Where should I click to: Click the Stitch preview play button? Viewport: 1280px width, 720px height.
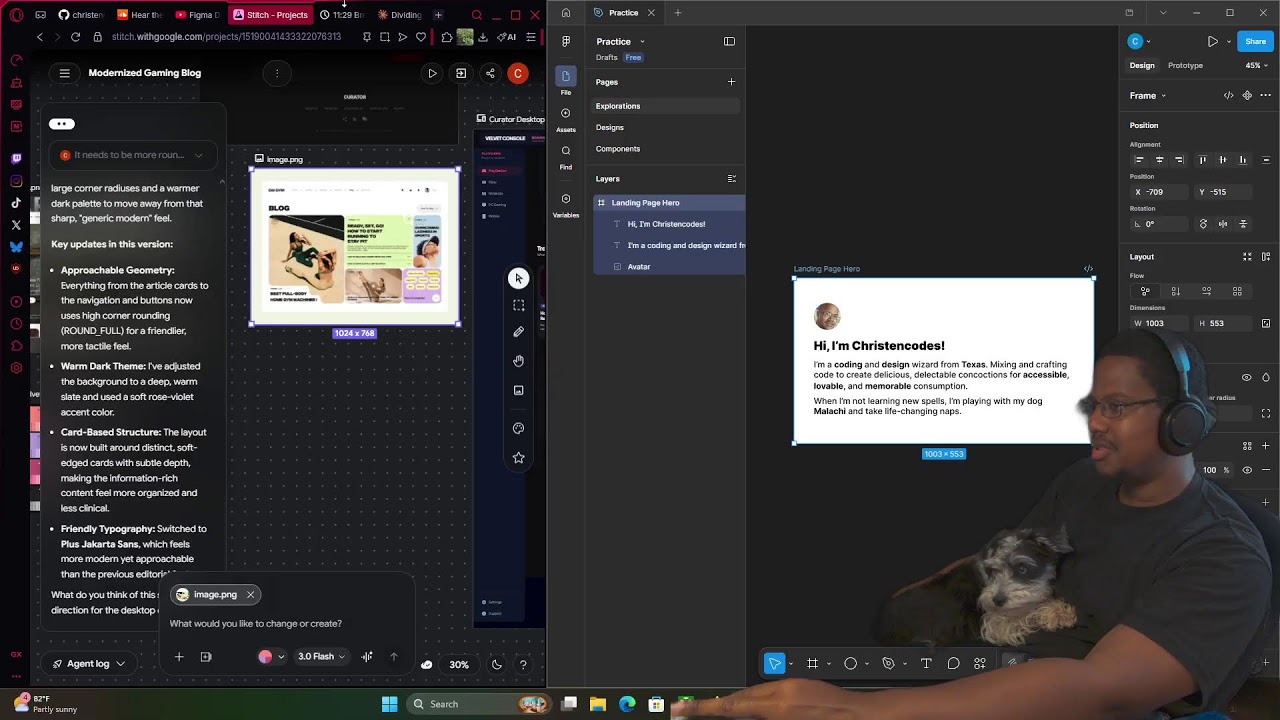432,73
